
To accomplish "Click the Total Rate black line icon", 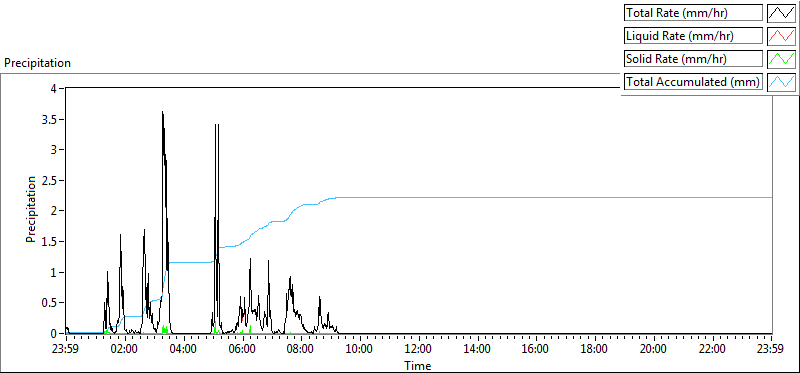I will point(781,13).
